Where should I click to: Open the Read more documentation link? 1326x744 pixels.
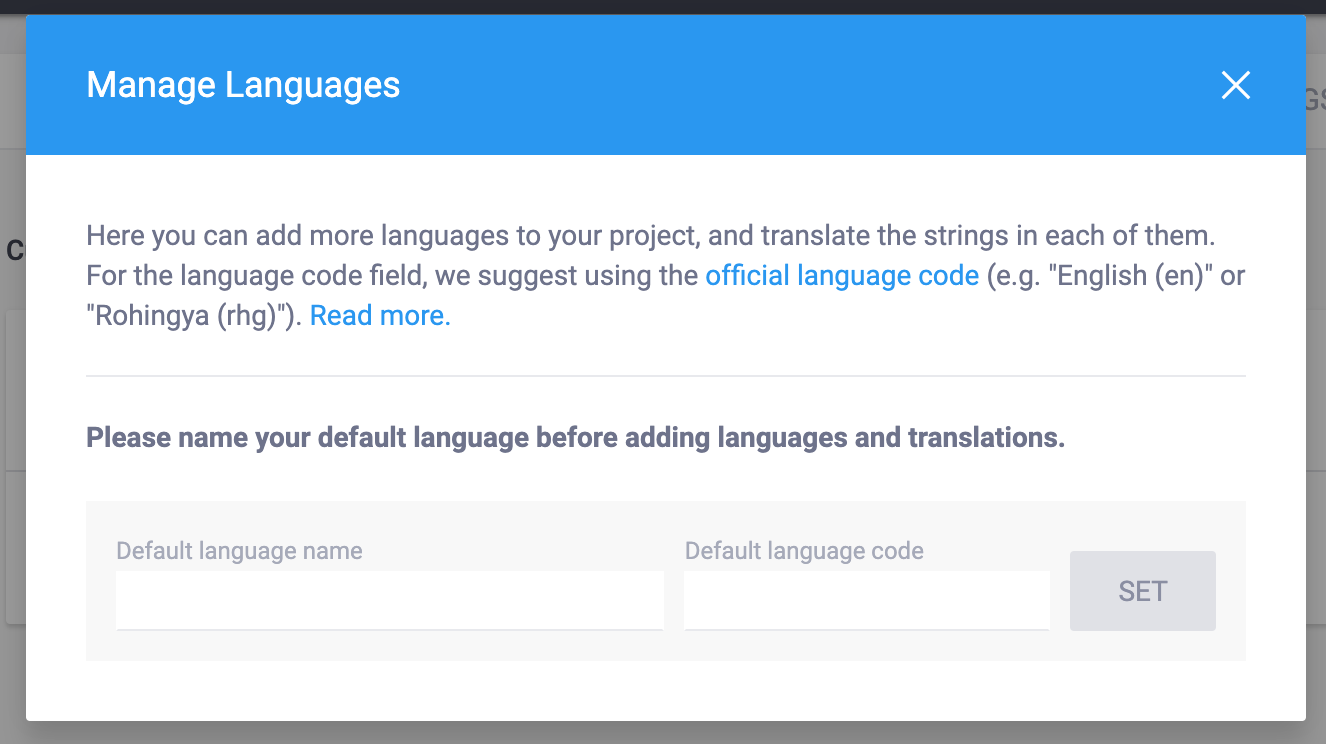click(379, 315)
